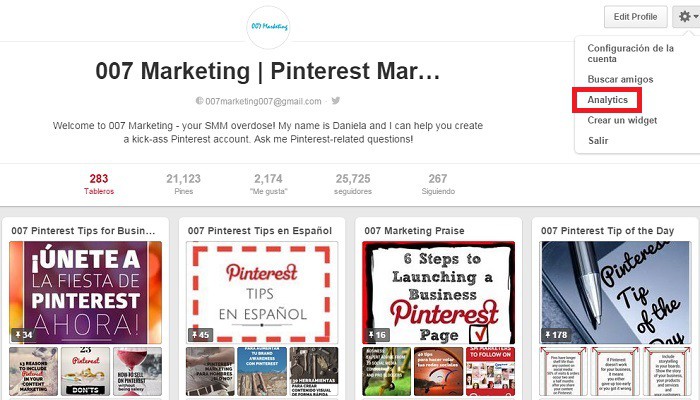Select Buscar amigos menu entry
The height and width of the screenshot is (400, 700).
click(620, 79)
